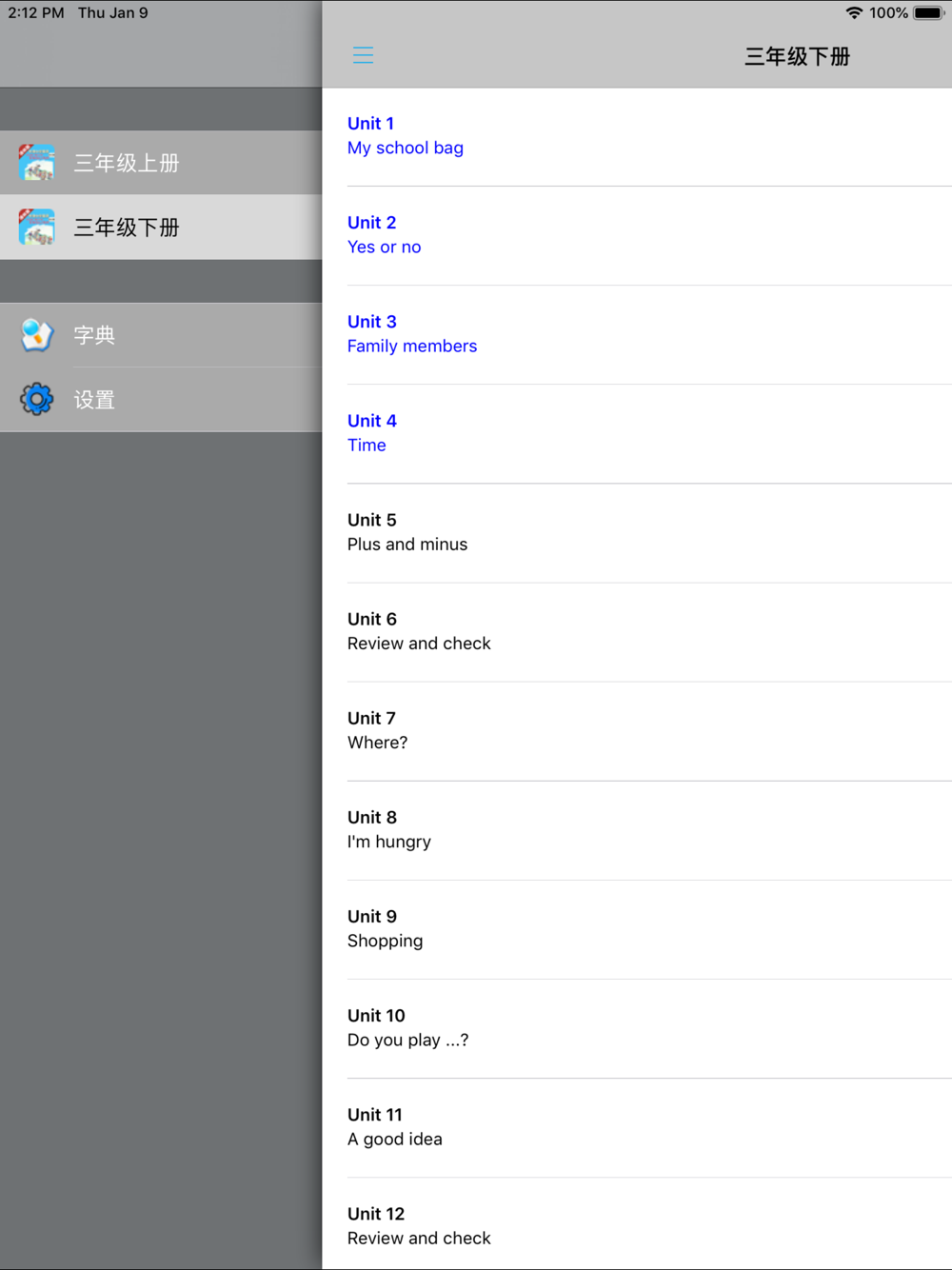Tap the 三年级下册 textbook icon
Image resolution: width=952 pixels, height=1270 pixels.
coord(36,228)
